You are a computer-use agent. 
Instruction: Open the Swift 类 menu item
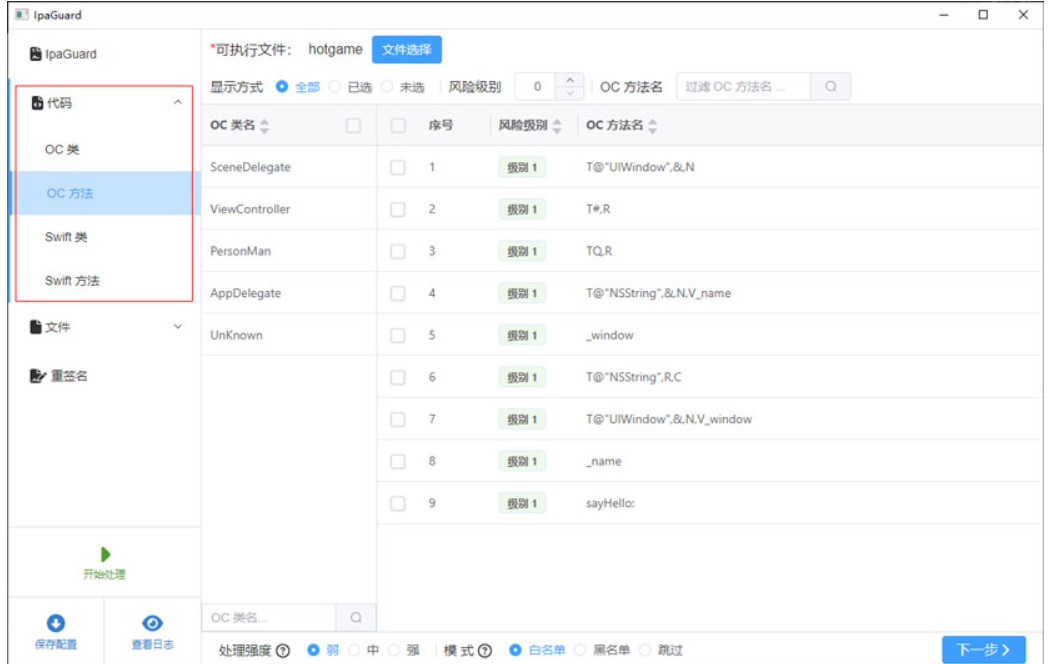[105, 237]
